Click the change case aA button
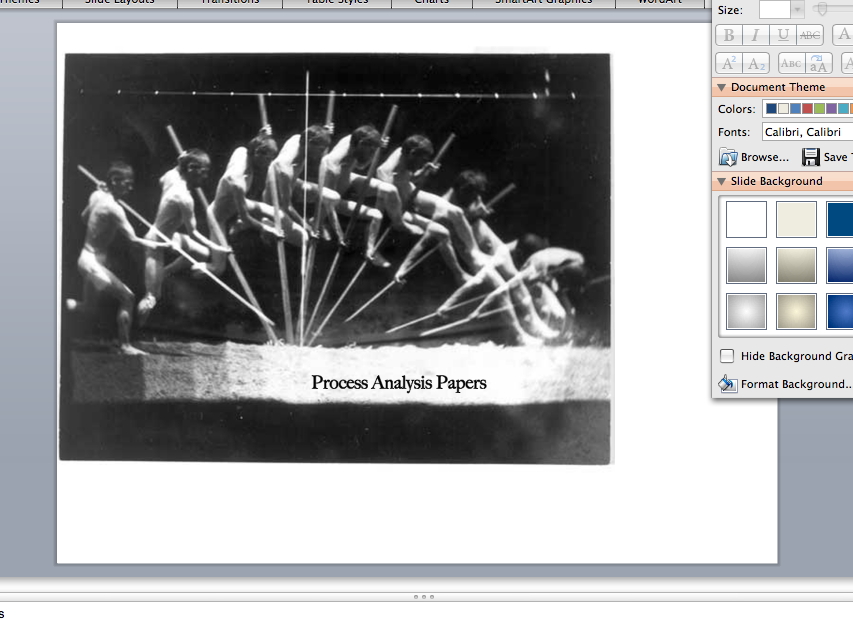Viewport: 853px width, 621px height. pos(818,63)
